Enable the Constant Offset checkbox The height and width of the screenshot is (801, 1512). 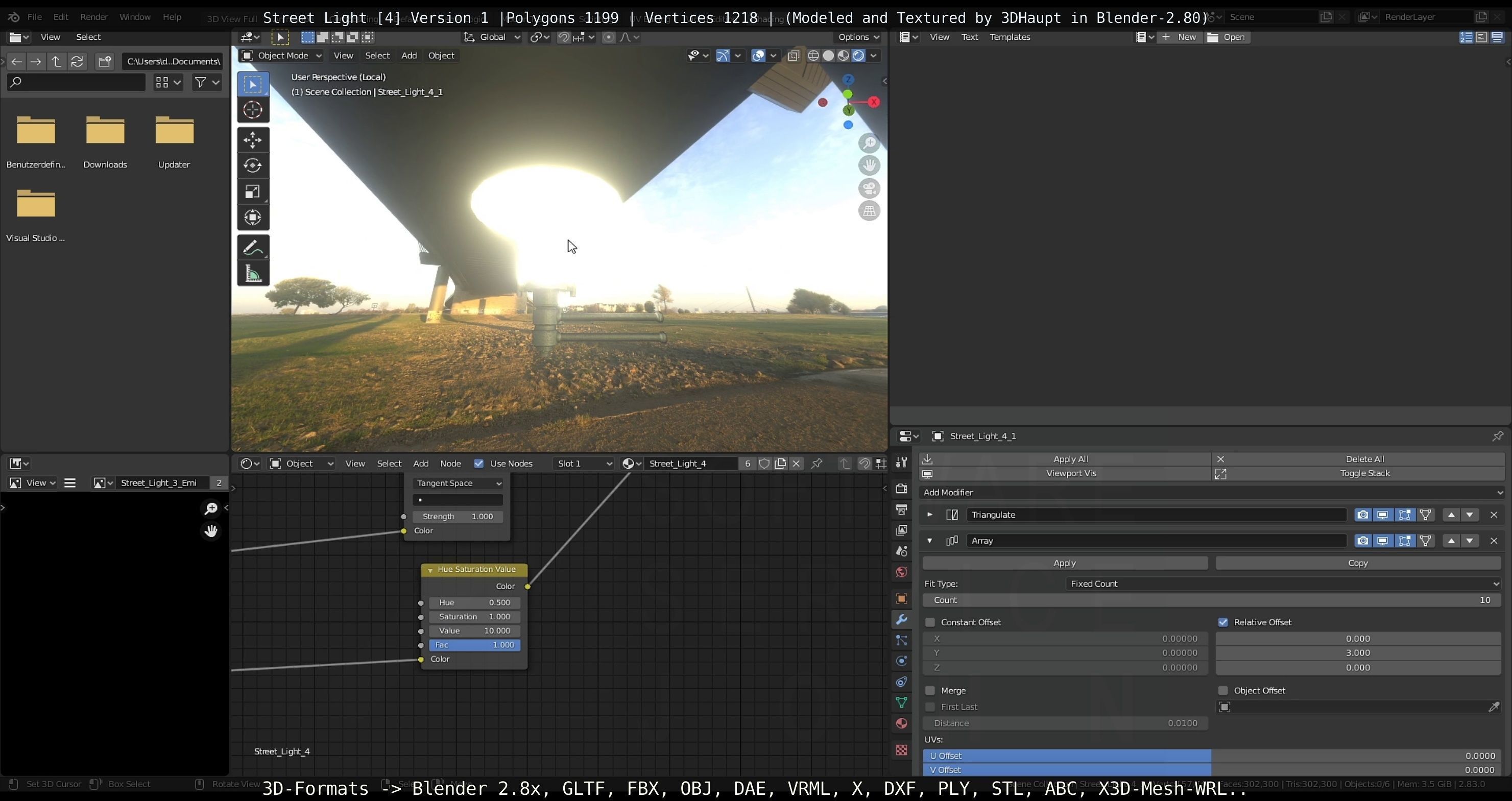[x=930, y=622]
